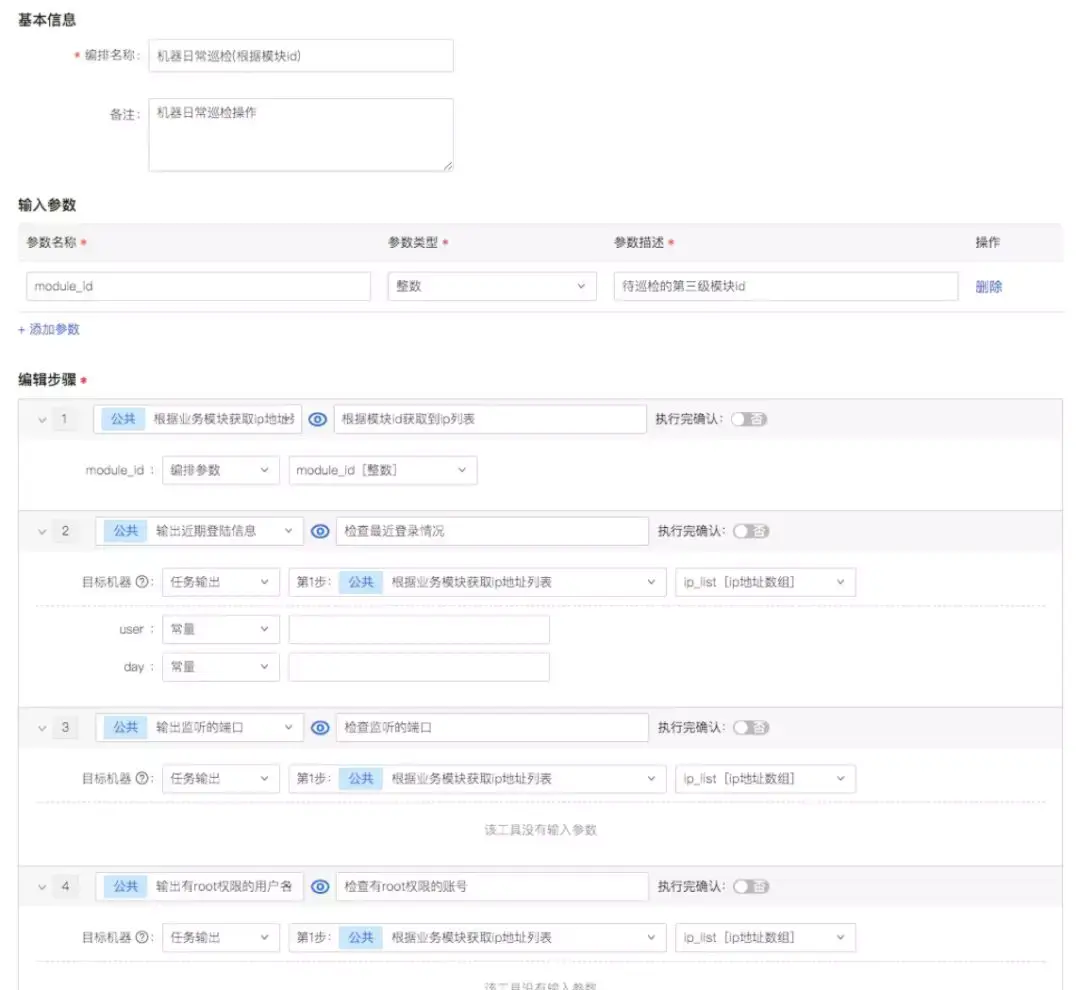Preview the 输出近期登陆信息 tool in step 2
1080x990 pixels.
coord(320,531)
